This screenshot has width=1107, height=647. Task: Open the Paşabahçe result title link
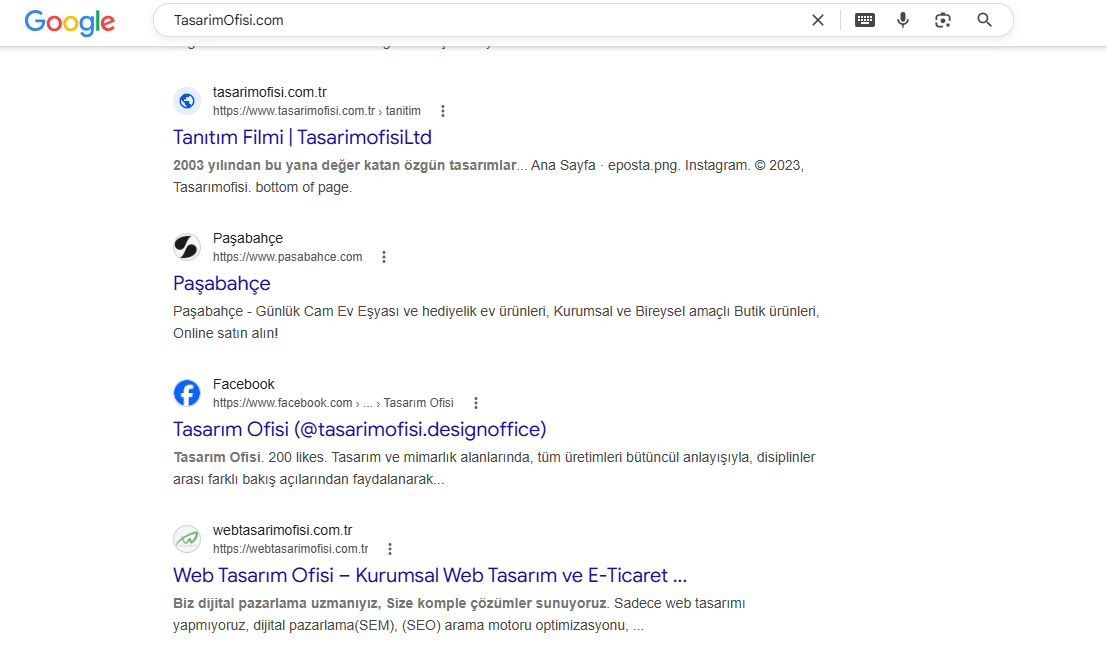(222, 283)
